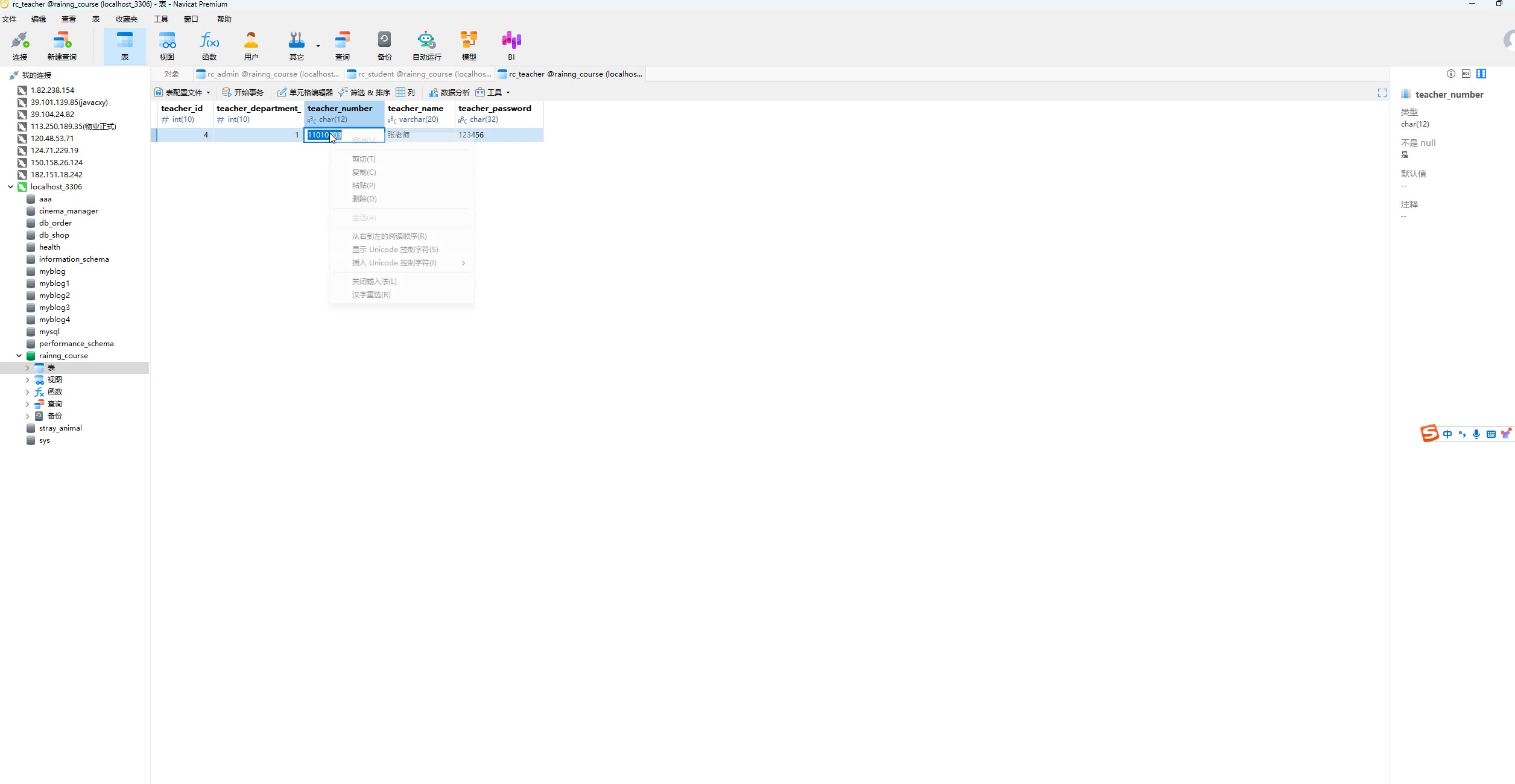This screenshot has height=784, width=1515.
Task: Toggle fullscreen grid view button
Action: (1382, 92)
